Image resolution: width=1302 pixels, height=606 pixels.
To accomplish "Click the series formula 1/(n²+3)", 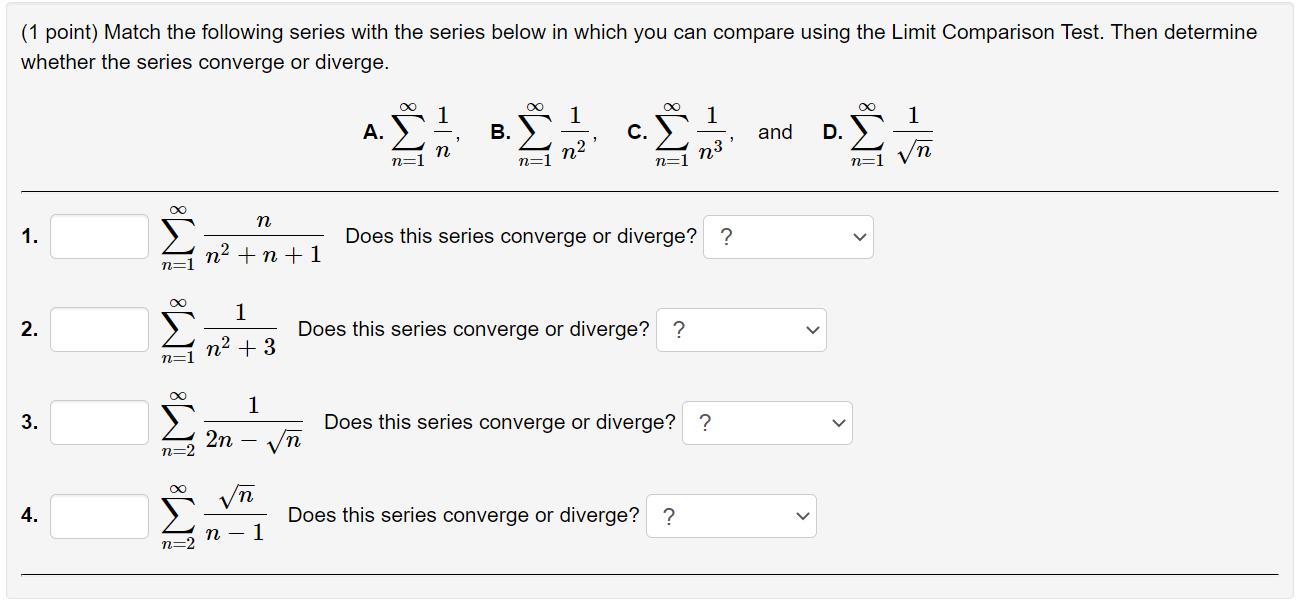I will pos(218,331).
